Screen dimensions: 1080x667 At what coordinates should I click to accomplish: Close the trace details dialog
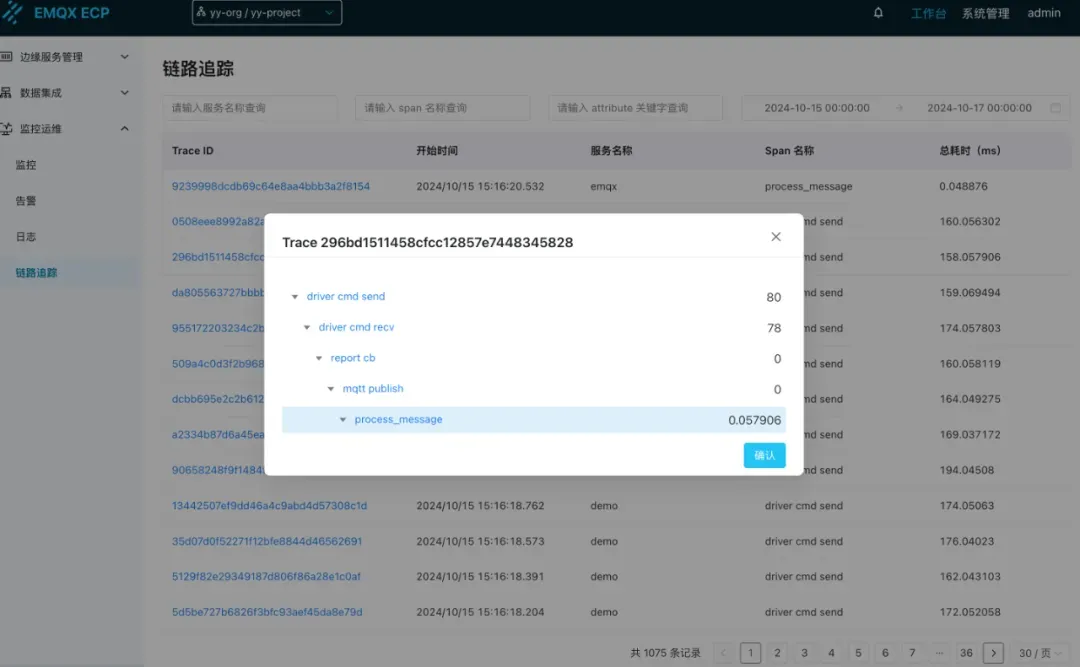tap(776, 237)
